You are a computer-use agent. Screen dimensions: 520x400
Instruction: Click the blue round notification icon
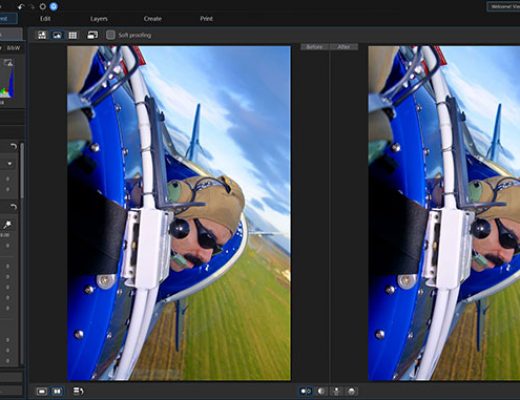(x=53, y=6)
